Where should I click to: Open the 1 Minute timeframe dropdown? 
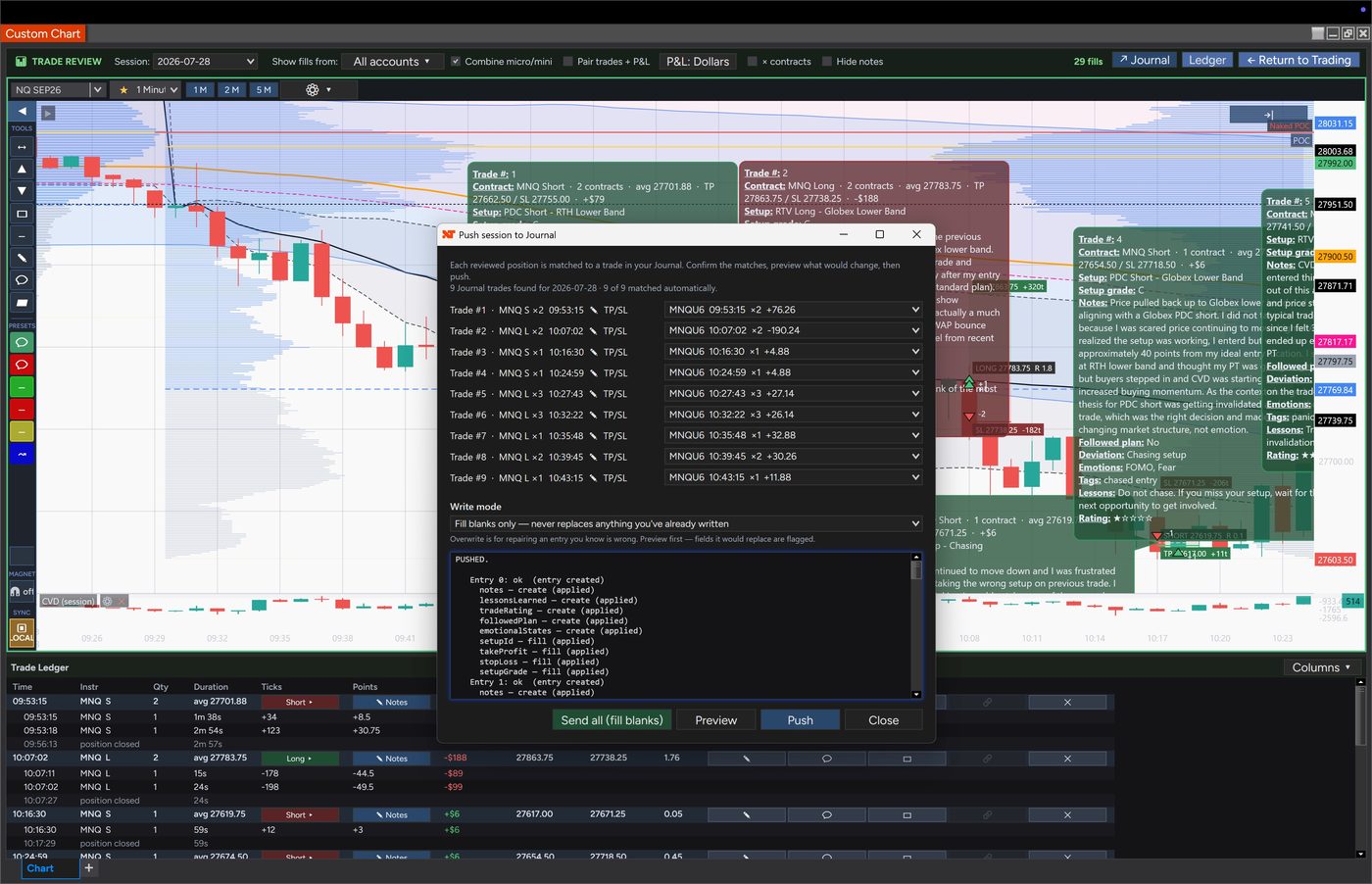[146, 89]
